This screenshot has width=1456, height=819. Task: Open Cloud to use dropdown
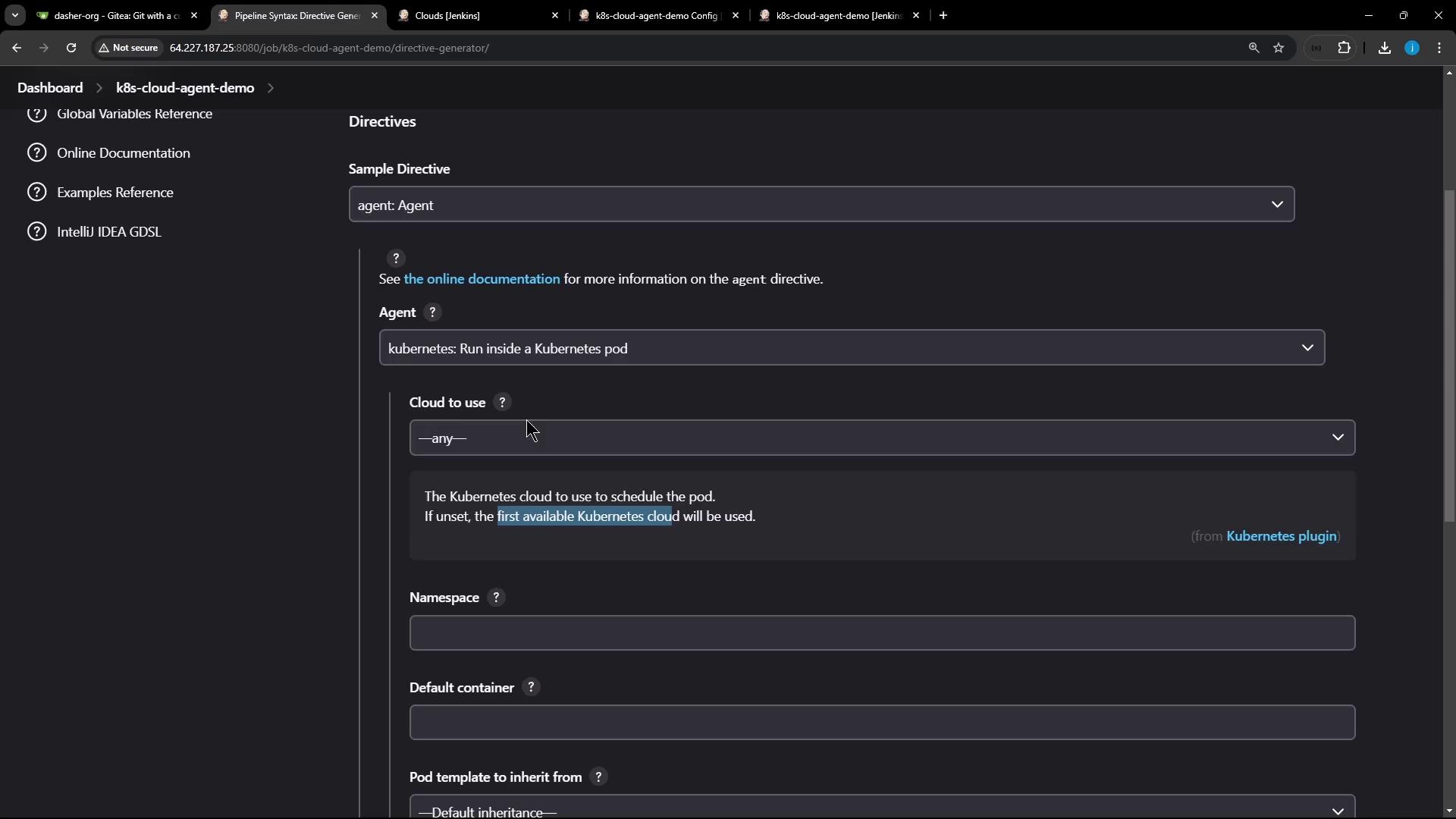[881, 438]
